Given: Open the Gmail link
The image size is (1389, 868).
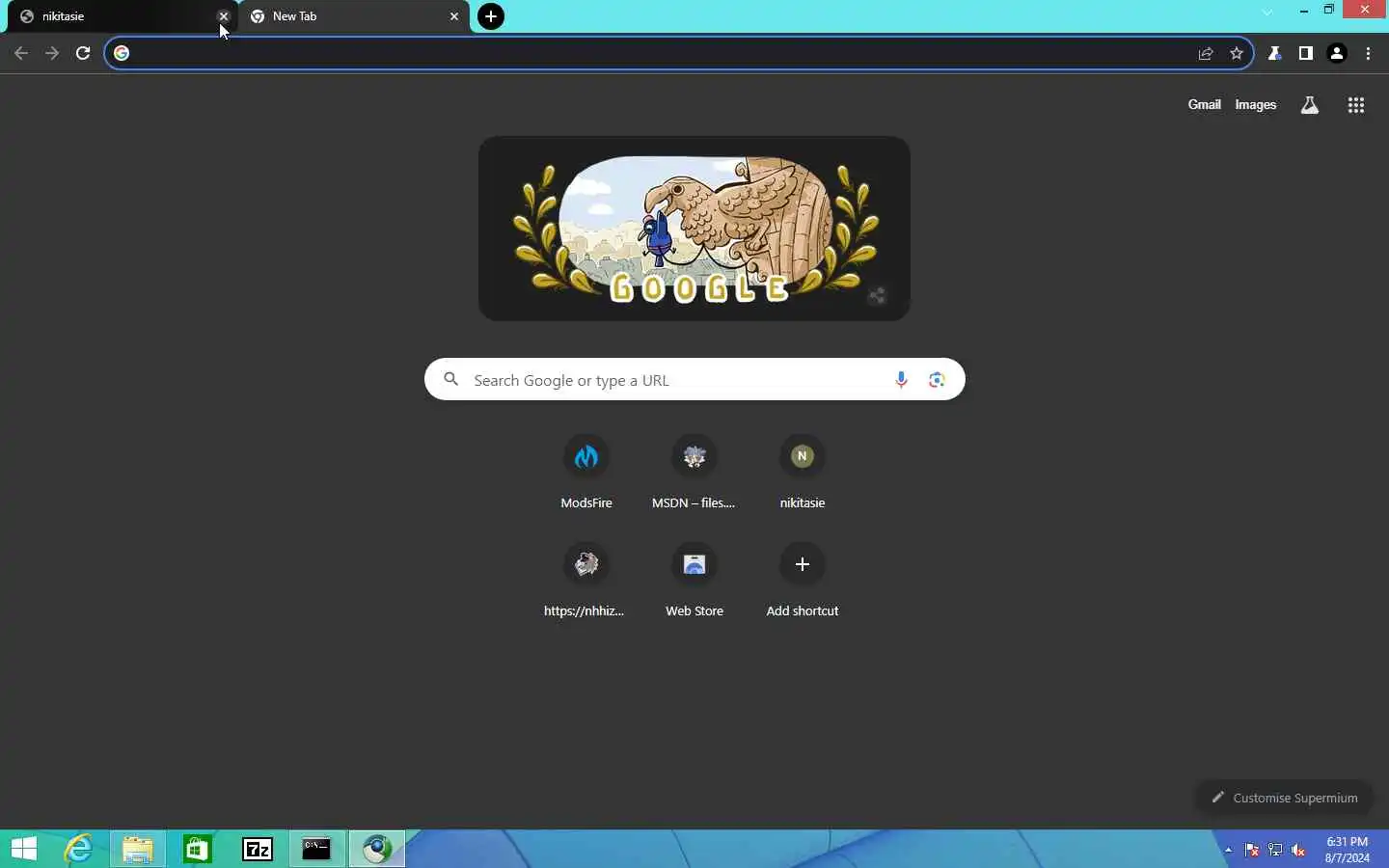Looking at the screenshot, I should [x=1204, y=105].
